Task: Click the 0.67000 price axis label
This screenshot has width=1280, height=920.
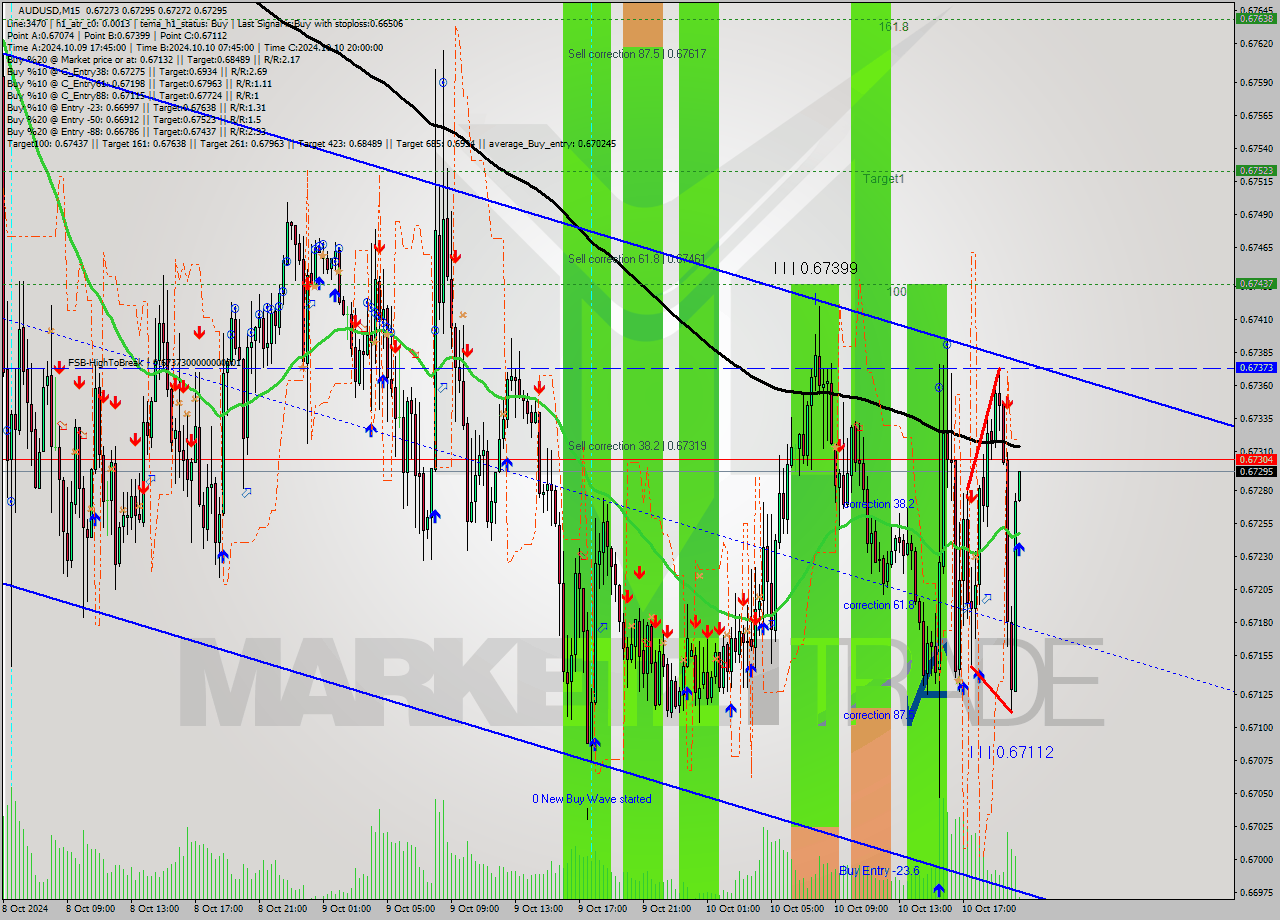Action: coord(1255,859)
